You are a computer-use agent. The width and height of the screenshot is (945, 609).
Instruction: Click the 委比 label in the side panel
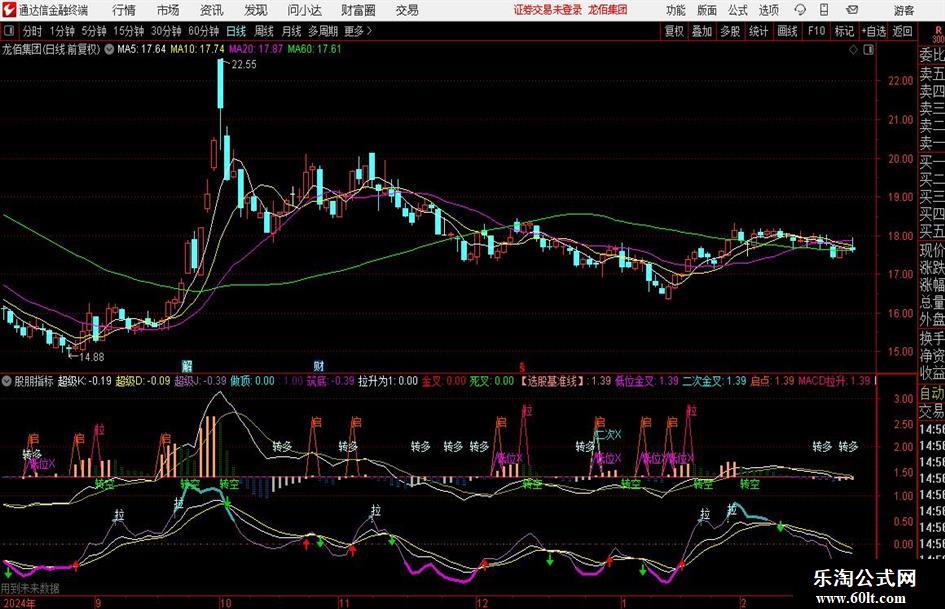point(932,55)
